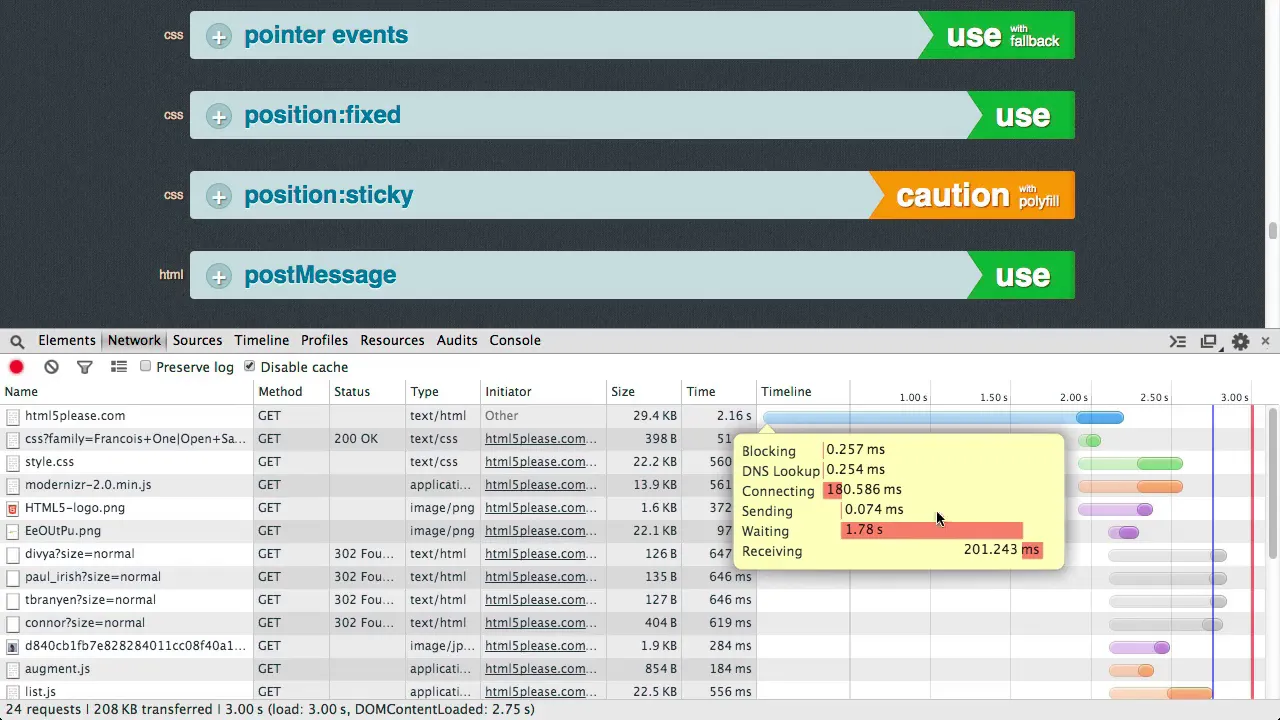Select the EeOUtPu.png request name

coord(63,531)
